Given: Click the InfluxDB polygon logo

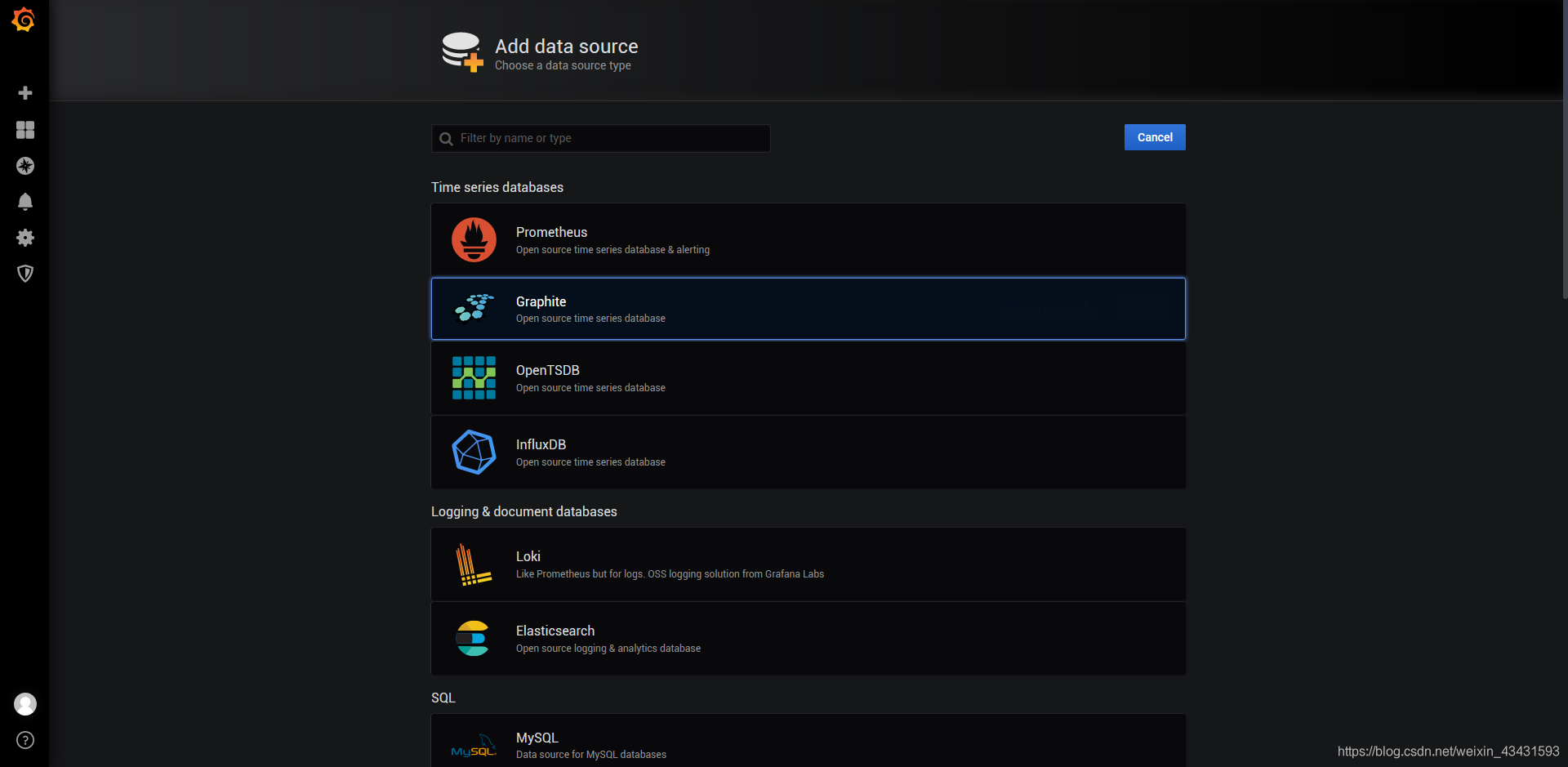Looking at the screenshot, I should click(x=474, y=452).
